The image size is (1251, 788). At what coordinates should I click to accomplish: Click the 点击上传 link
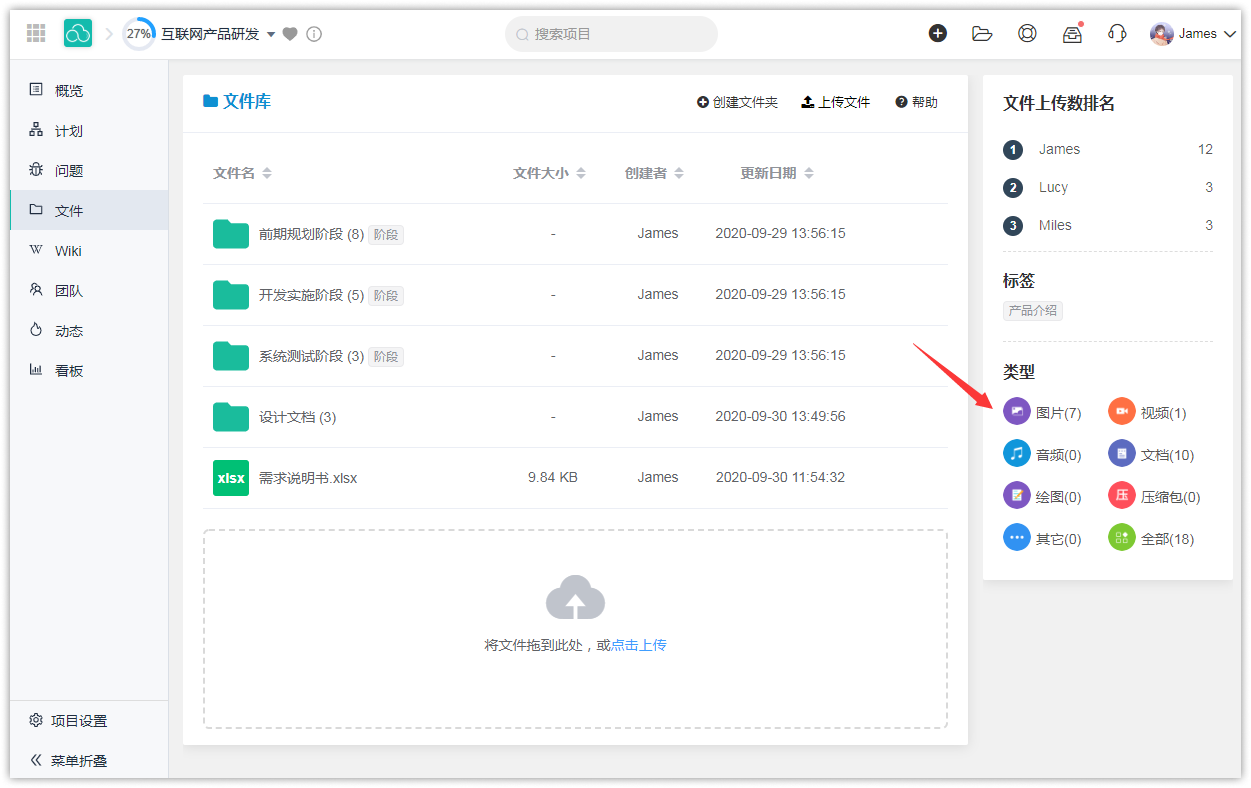(x=638, y=645)
